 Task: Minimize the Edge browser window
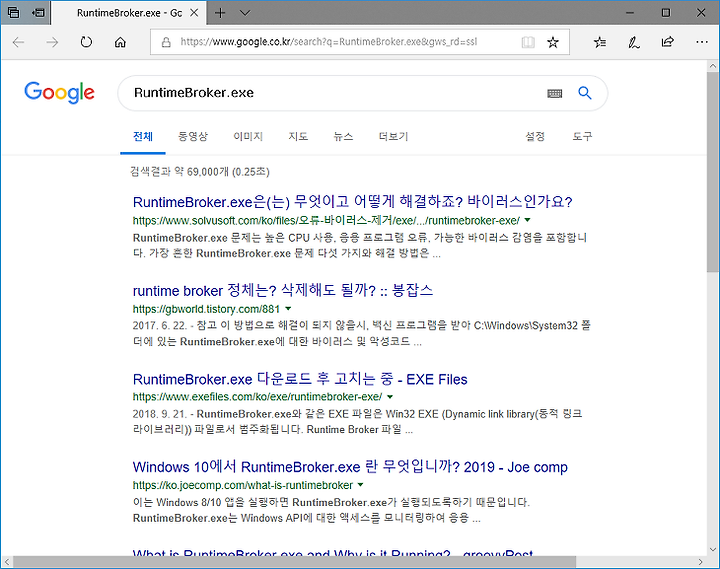coord(630,13)
